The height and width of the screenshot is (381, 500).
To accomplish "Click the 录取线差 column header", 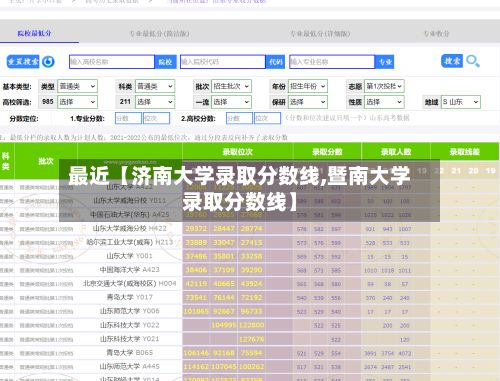I will pos(464,152).
